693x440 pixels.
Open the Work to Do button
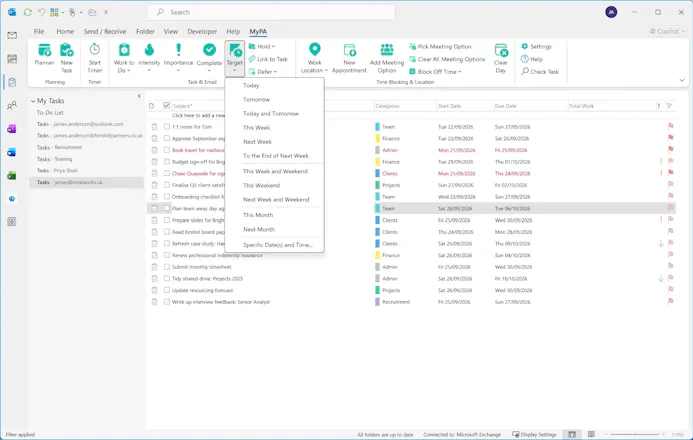coord(124,58)
